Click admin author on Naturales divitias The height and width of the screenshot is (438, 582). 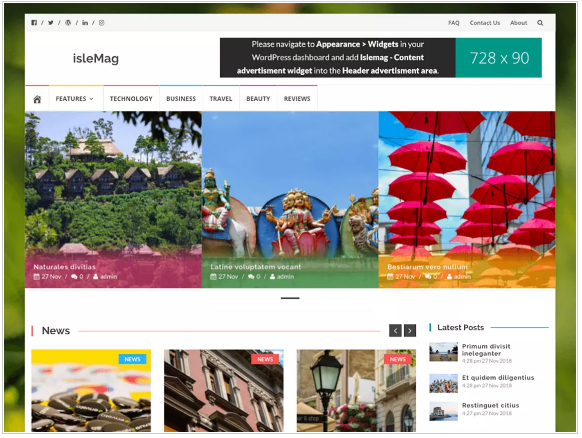105,277
